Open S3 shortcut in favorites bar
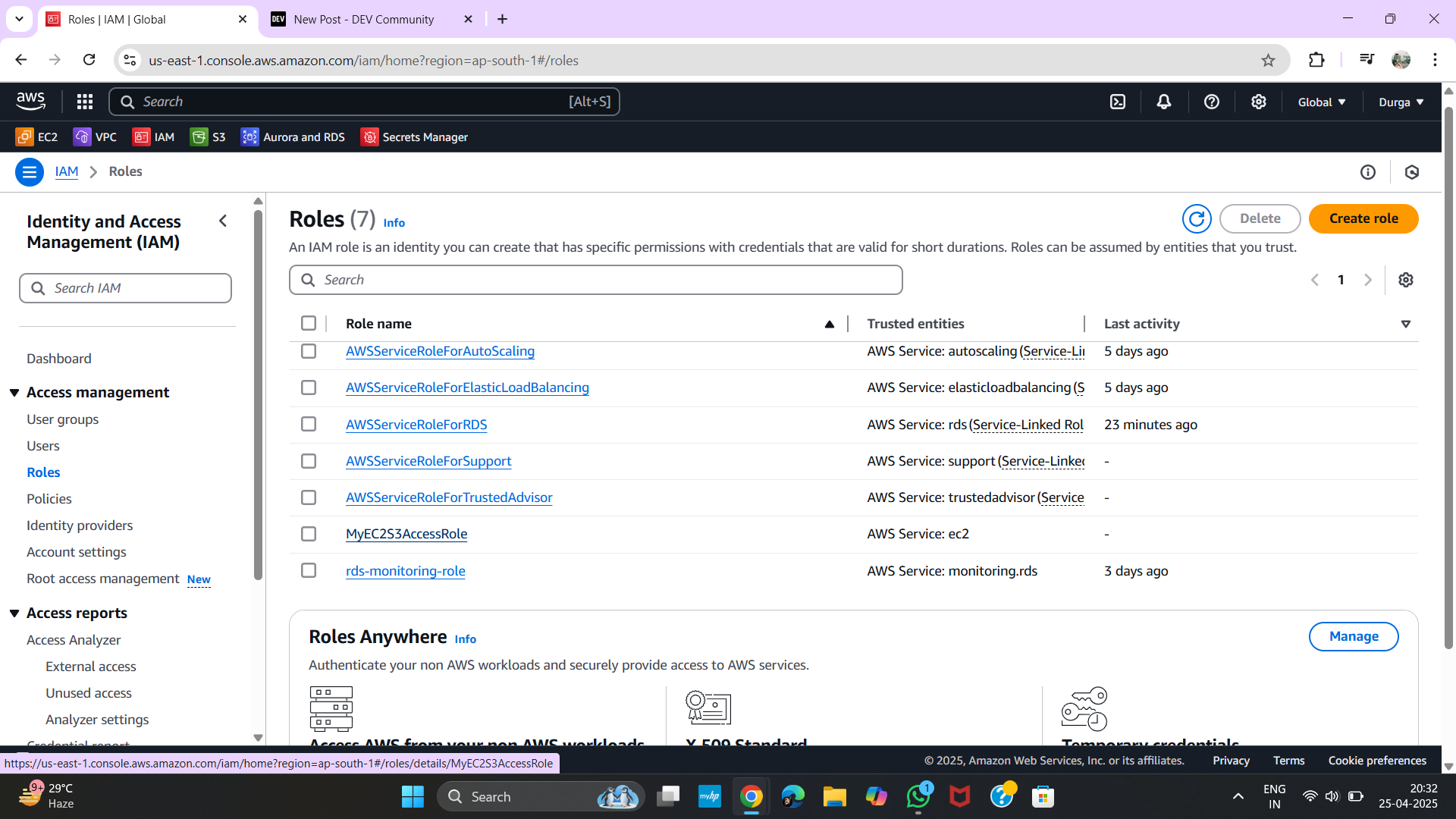The height and width of the screenshot is (819, 1456). [x=208, y=137]
